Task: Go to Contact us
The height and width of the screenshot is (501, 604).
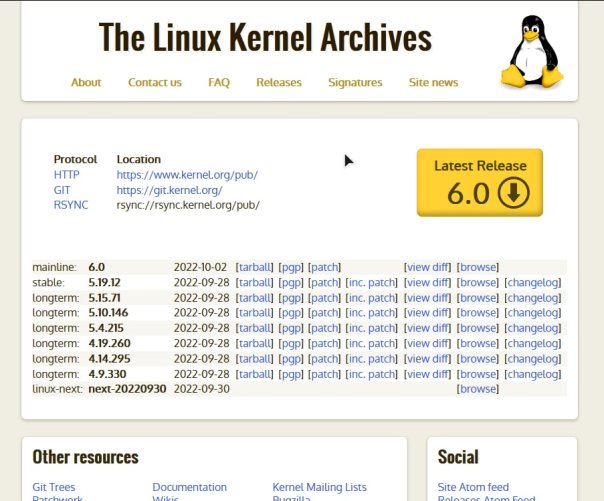Action: pyautogui.click(x=154, y=82)
